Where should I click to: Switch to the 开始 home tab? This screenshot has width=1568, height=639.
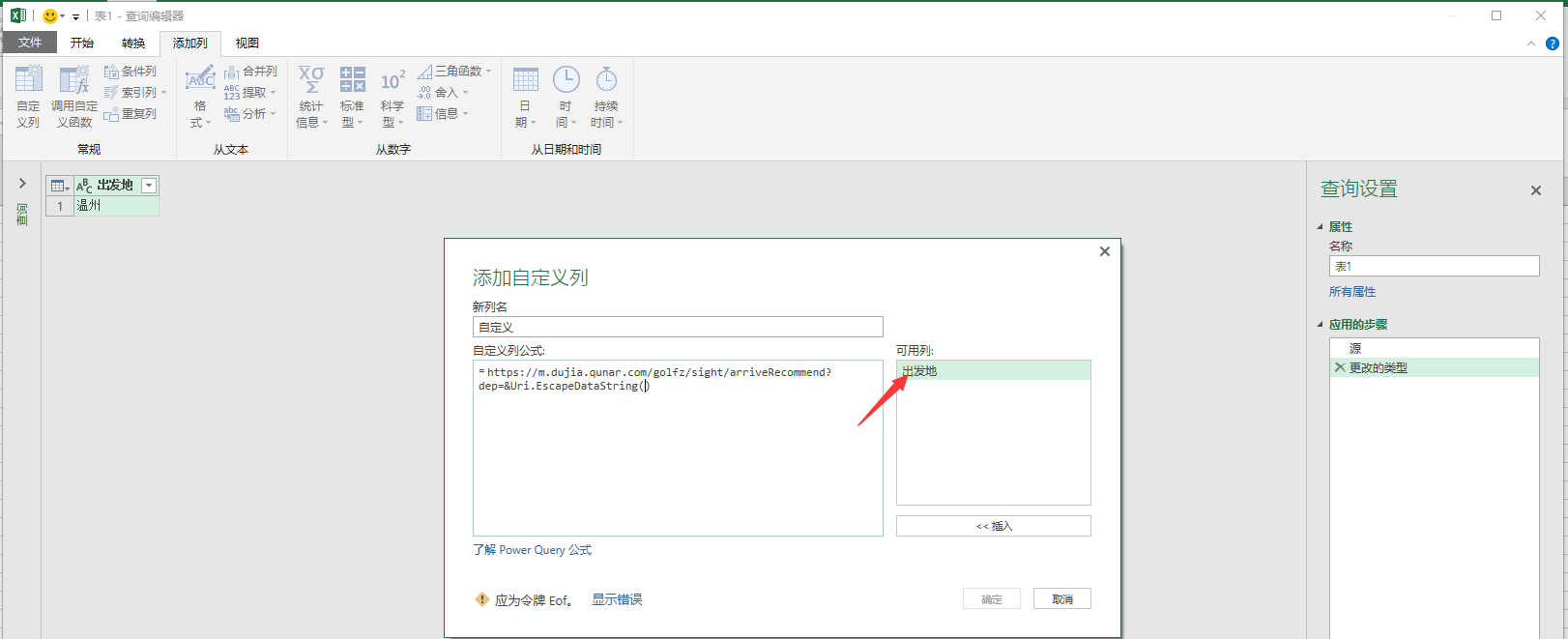point(82,43)
